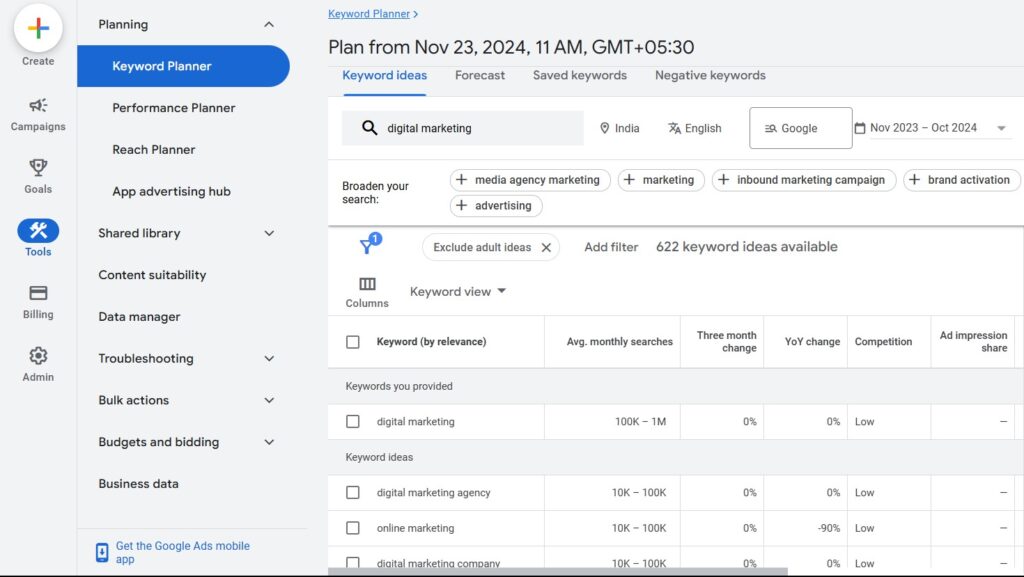Select the Tools wrench icon
This screenshot has width=1024, height=577.
(38, 230)
